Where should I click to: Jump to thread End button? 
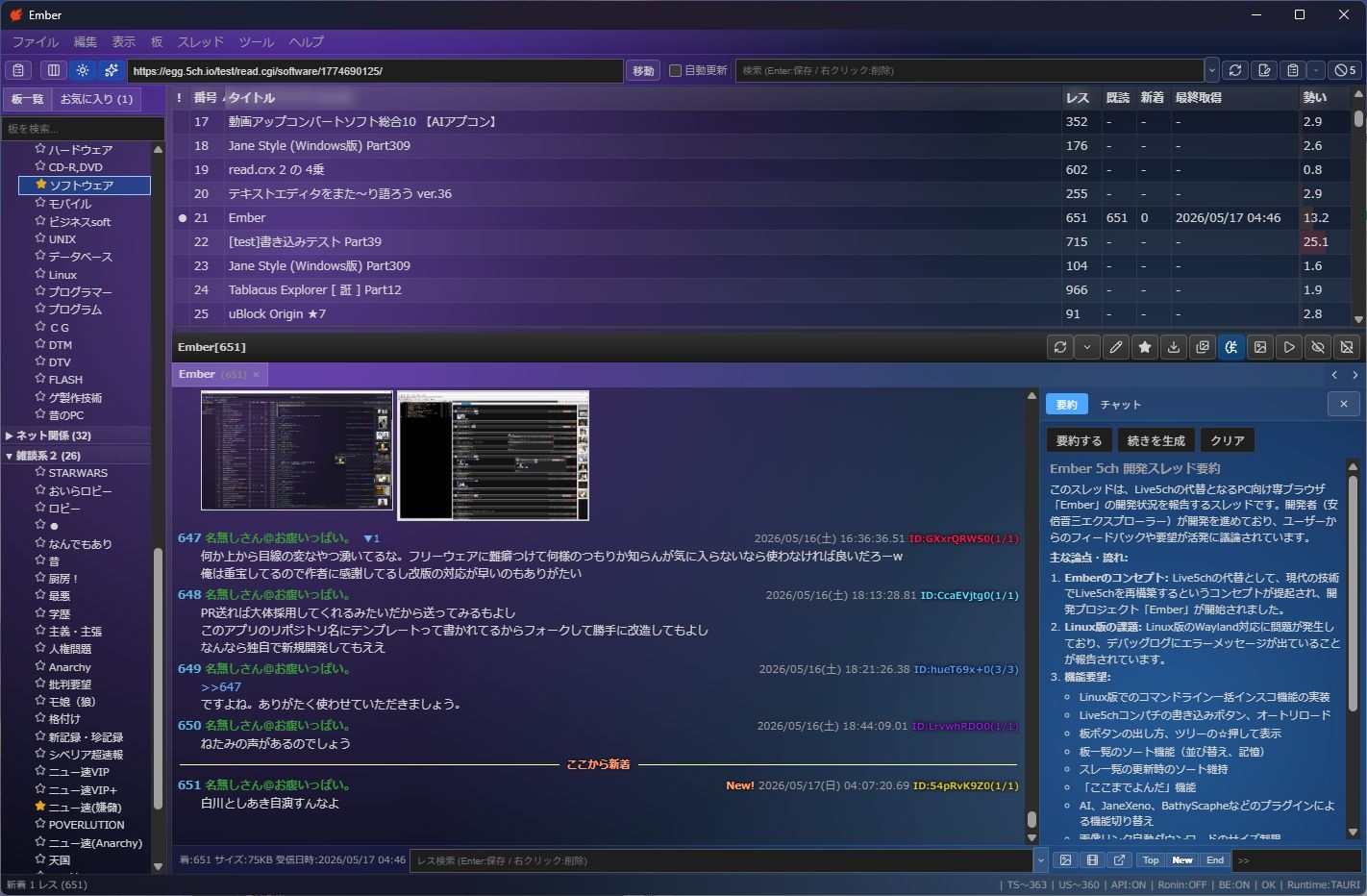tap(1215, 860)
